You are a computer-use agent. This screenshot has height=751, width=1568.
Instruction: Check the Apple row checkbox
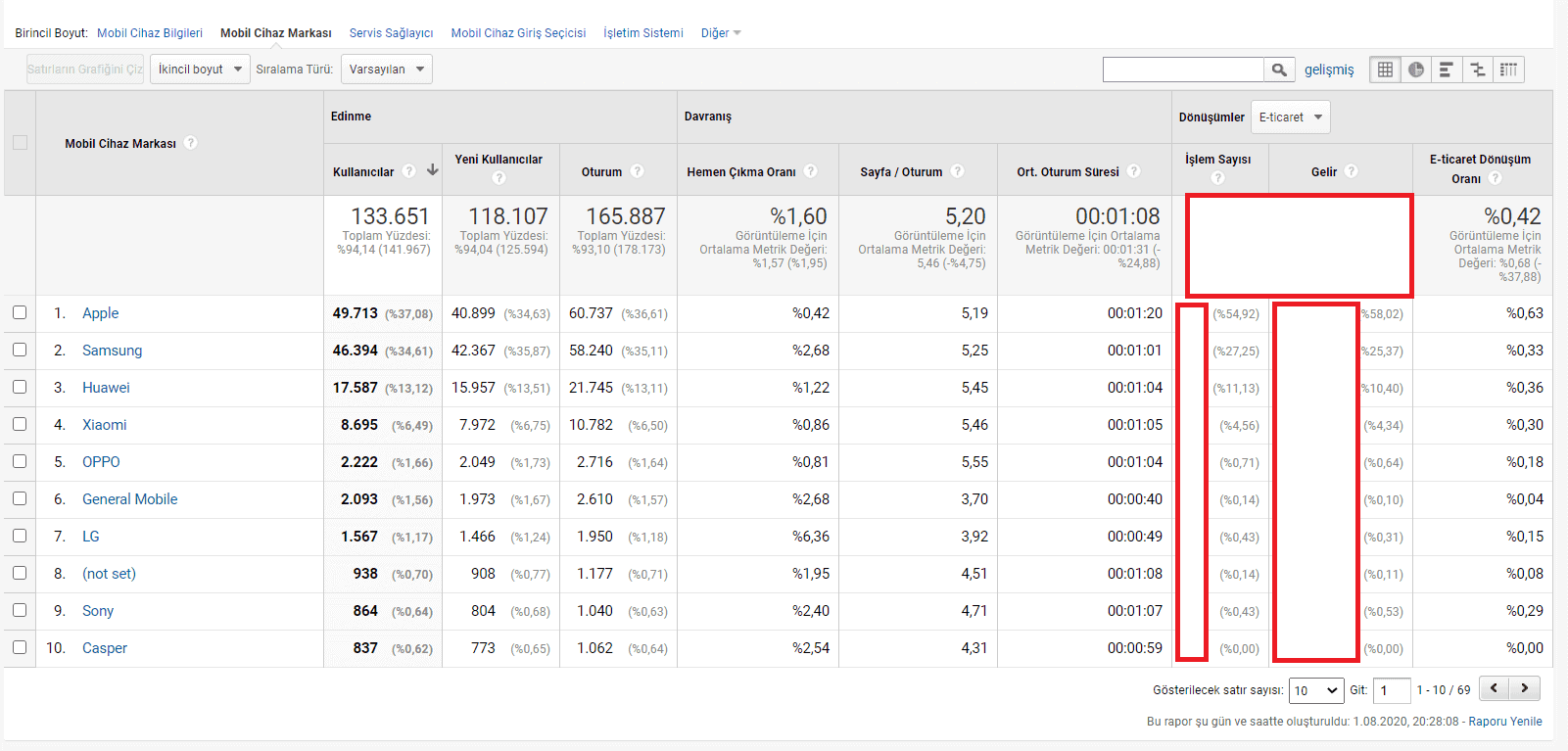pos(20,312)
